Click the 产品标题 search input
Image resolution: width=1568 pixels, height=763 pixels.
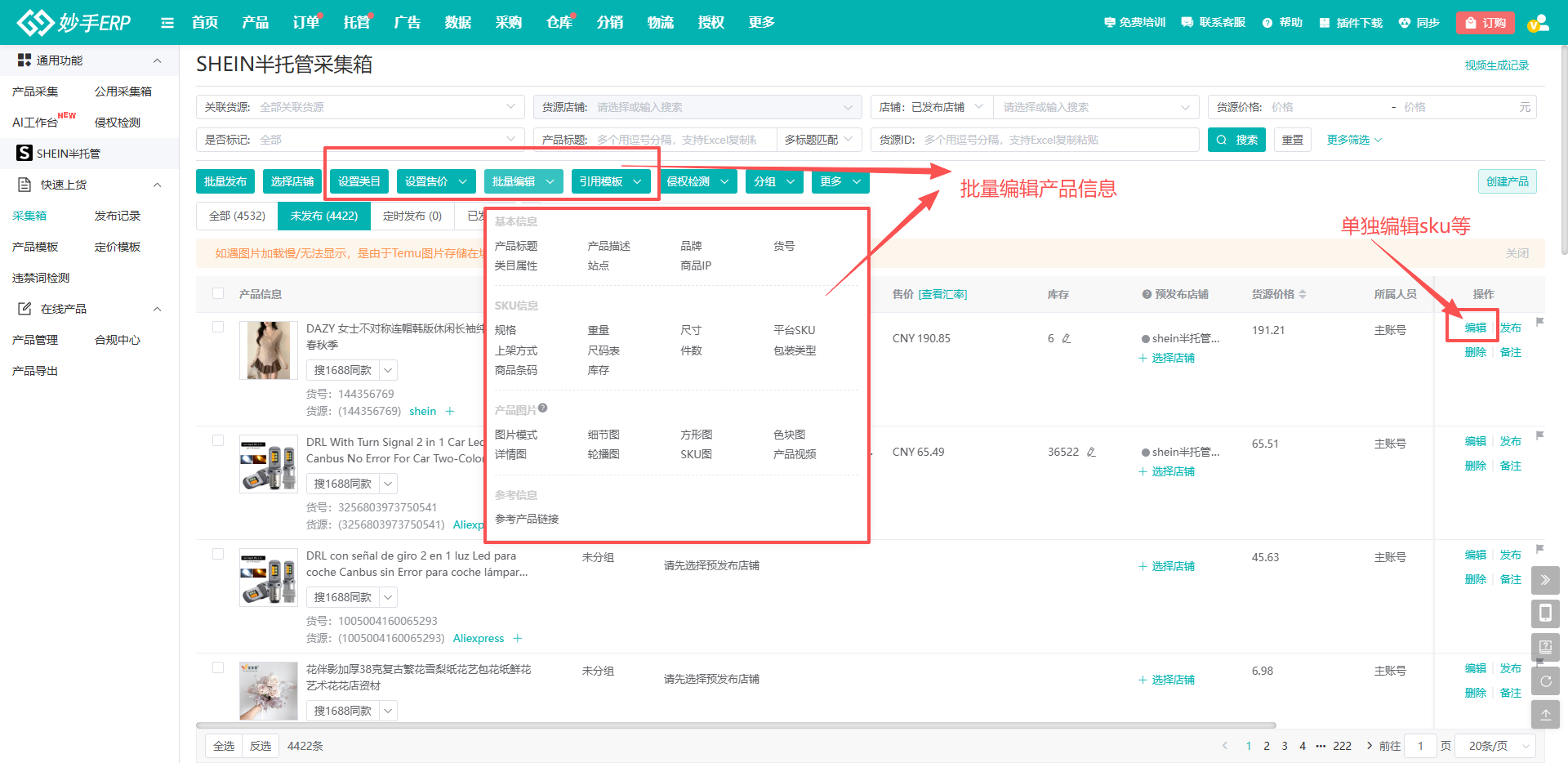click(x=656, y=140)
